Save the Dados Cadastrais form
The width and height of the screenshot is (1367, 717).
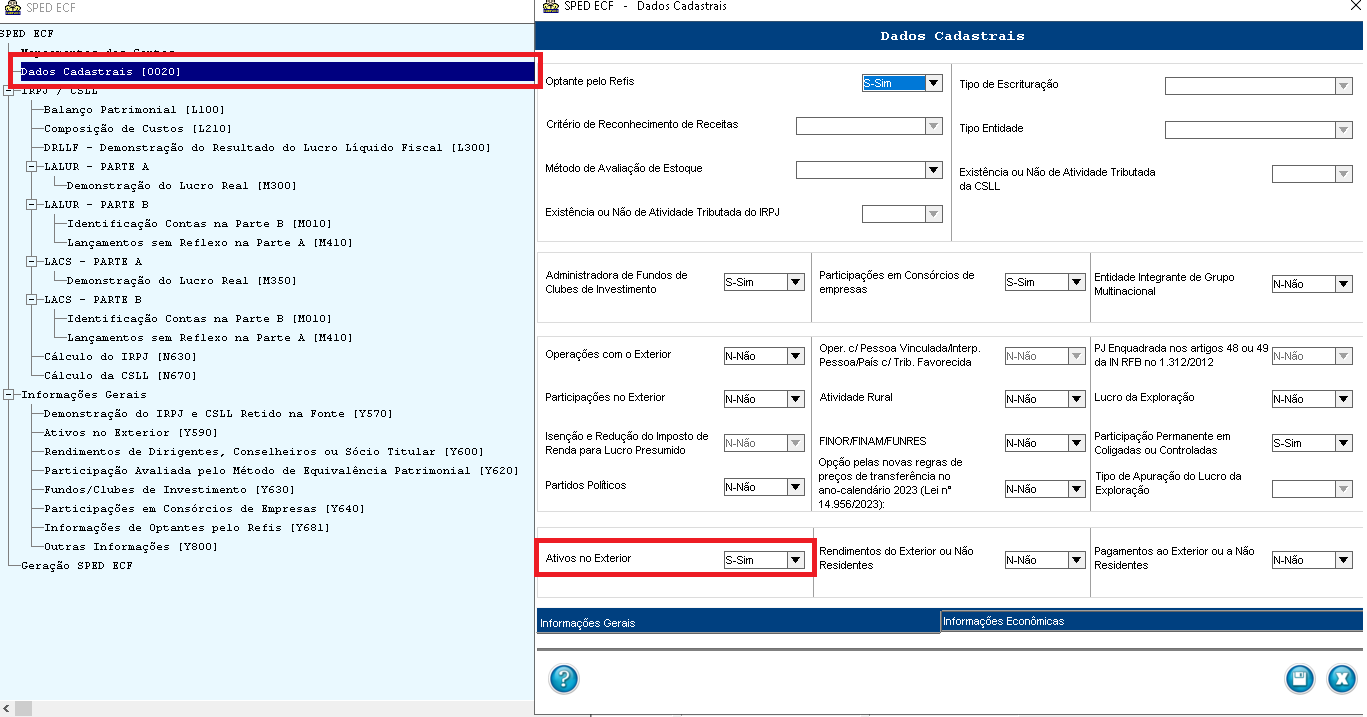click(1300, 680)
